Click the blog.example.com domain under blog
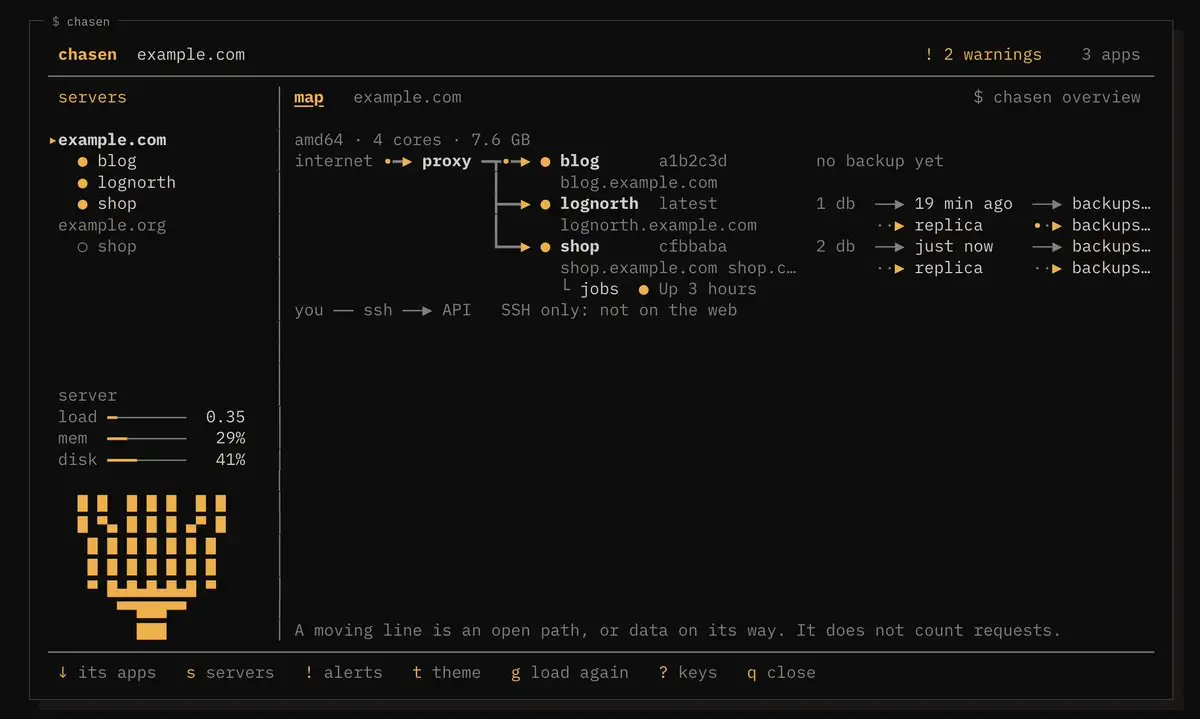The image size is (1200, 719). click(639, 182)
